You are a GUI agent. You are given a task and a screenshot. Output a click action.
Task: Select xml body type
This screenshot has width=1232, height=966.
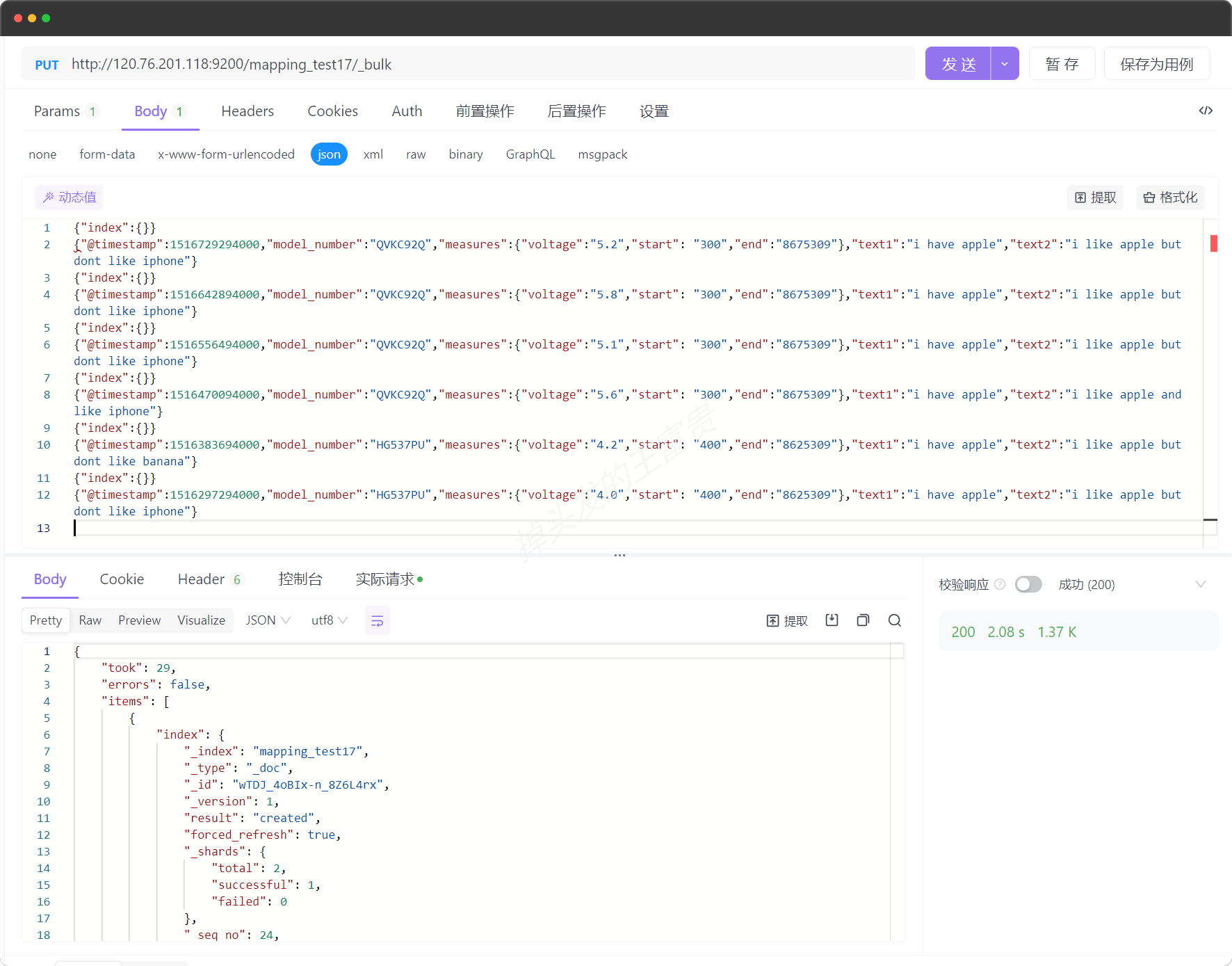point(373,154)
